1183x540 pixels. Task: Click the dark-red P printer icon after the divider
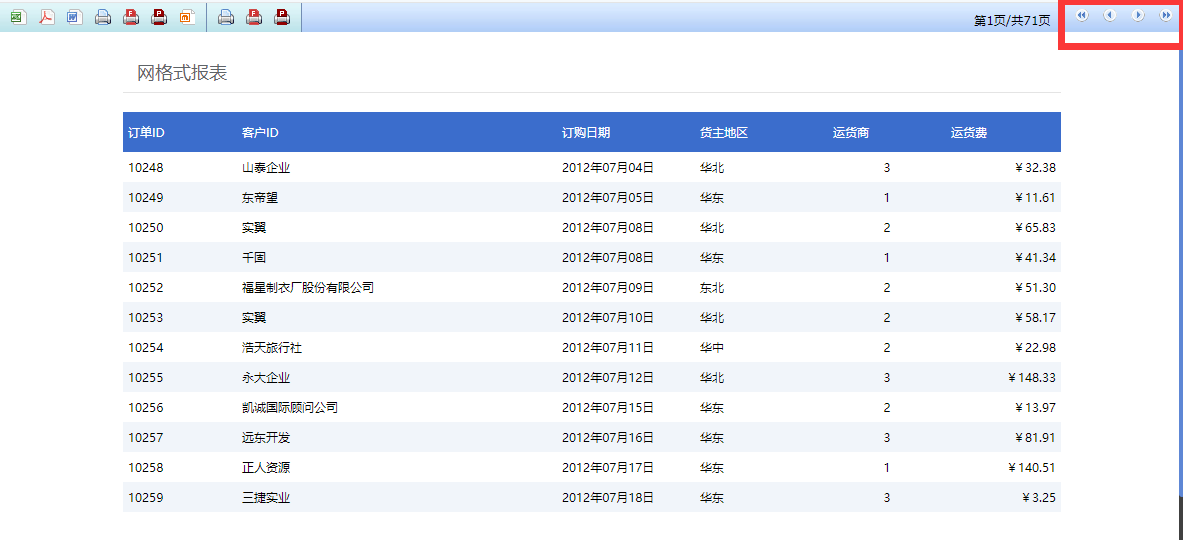click(282, 17)
